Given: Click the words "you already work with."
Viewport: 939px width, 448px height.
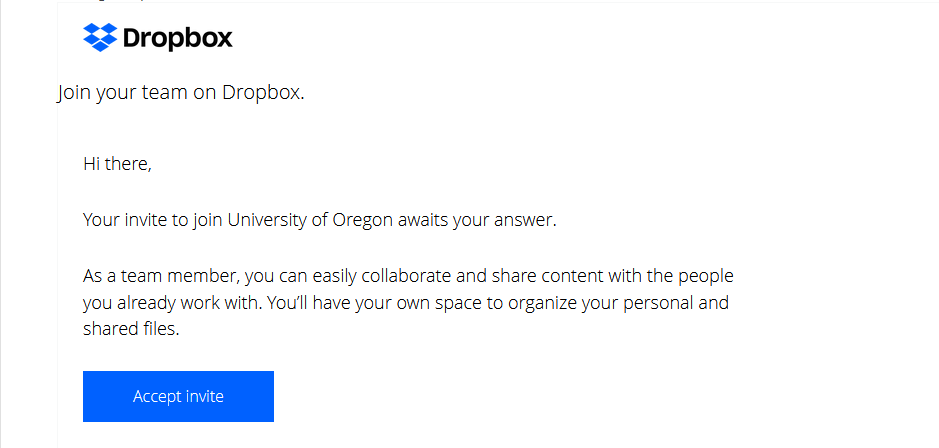Looking at the screenshot, I should pos(163,302).
